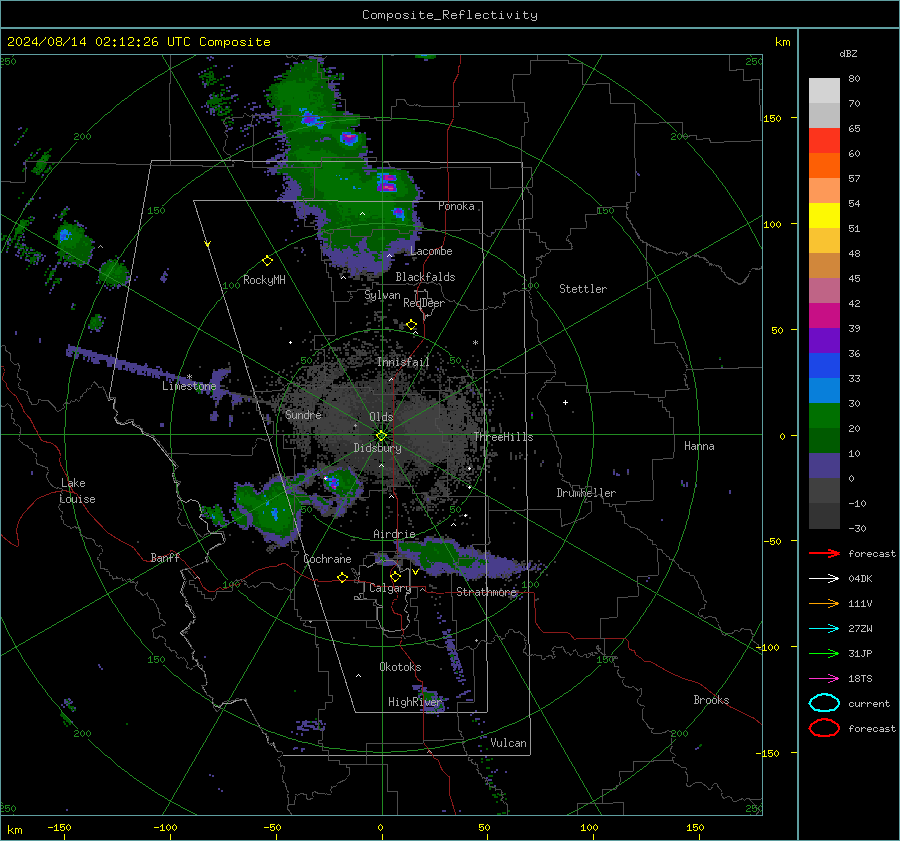Viewport: 900px width, 841px height.
Task: Click the Sundre town label
Action: pyautogui.click(x=303, y=414)
